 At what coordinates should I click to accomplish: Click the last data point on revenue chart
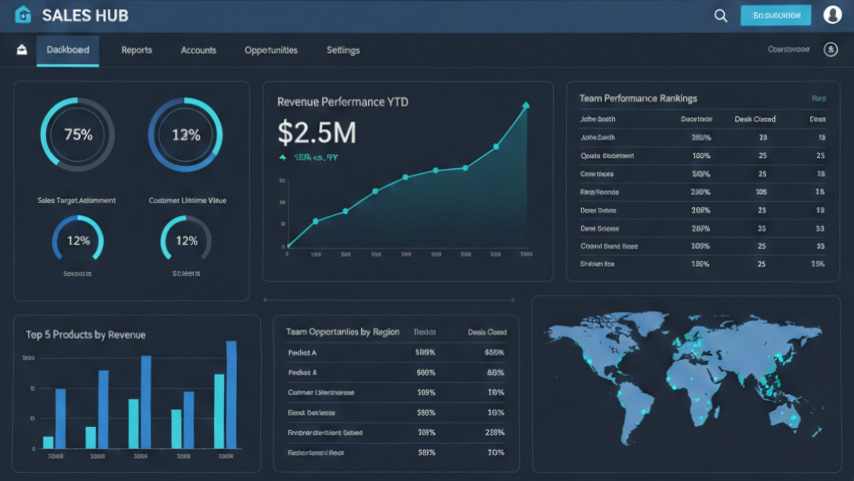[526, 105]
